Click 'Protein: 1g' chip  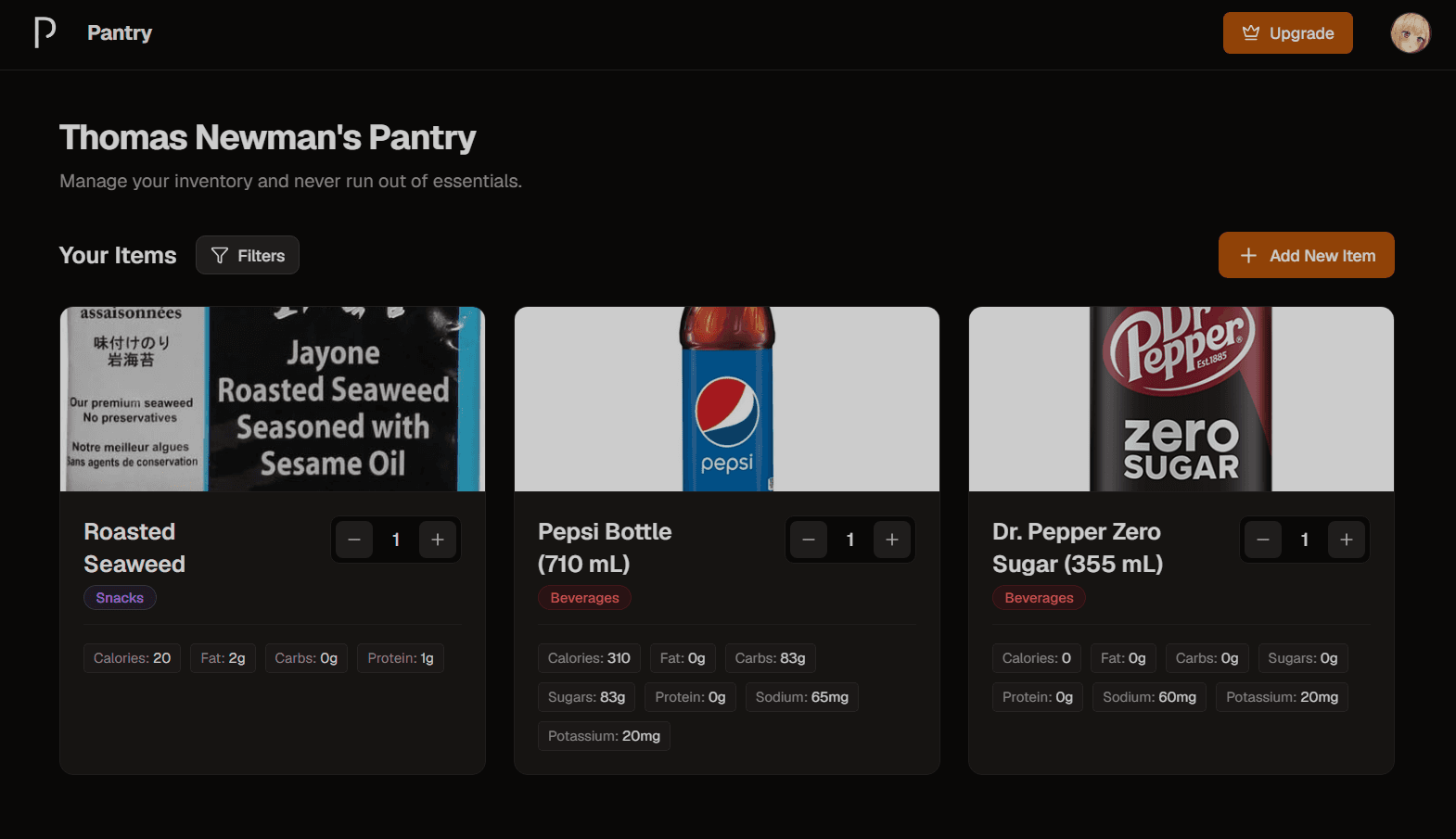click(x=401, y=658)
